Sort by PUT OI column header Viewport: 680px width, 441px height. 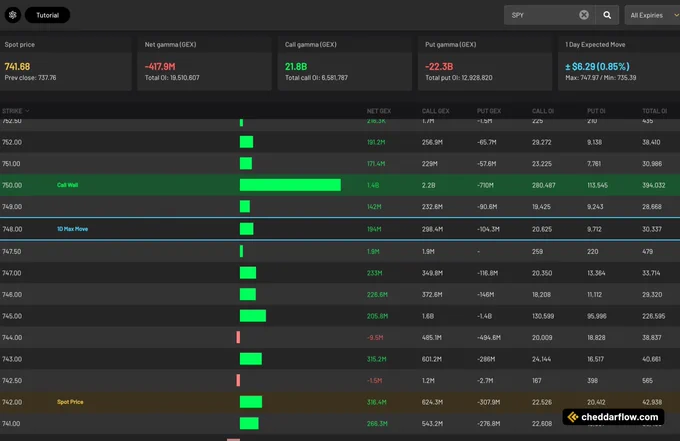click(x=596, y=111)
